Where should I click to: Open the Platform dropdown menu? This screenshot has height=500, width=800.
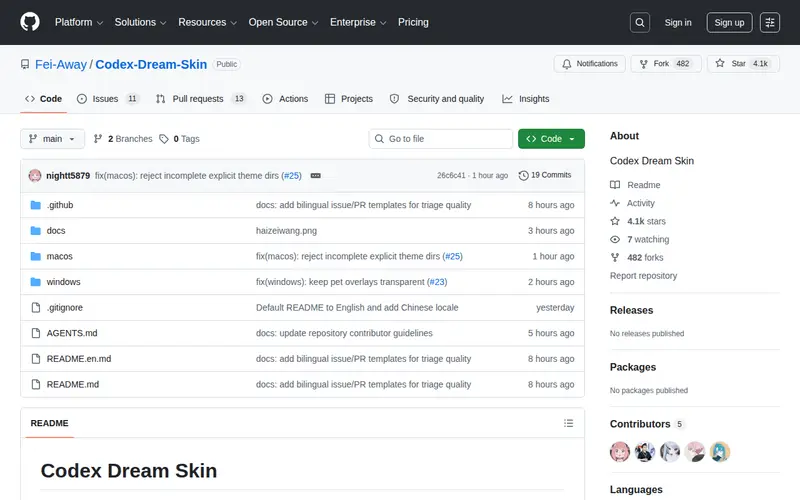click(x=79, y=22)
